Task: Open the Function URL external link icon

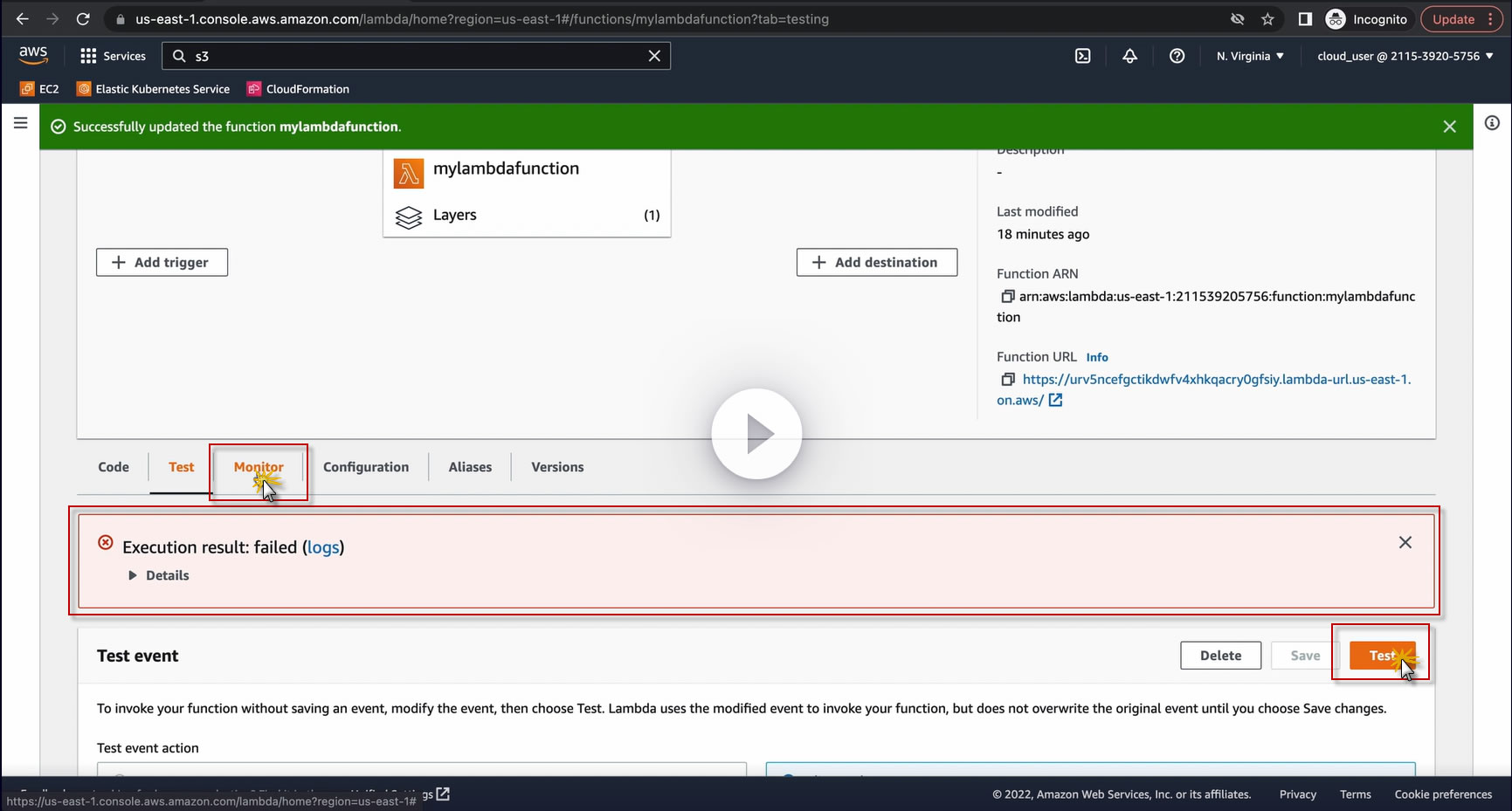Action: [x=1055, y=400]
